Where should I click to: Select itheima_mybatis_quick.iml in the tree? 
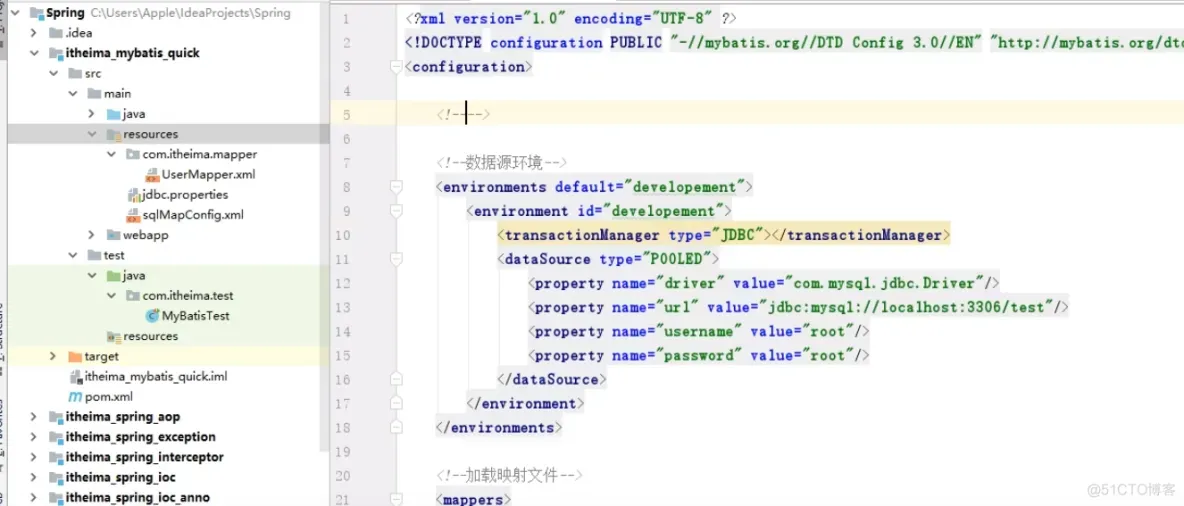click(x=156, y=376)
